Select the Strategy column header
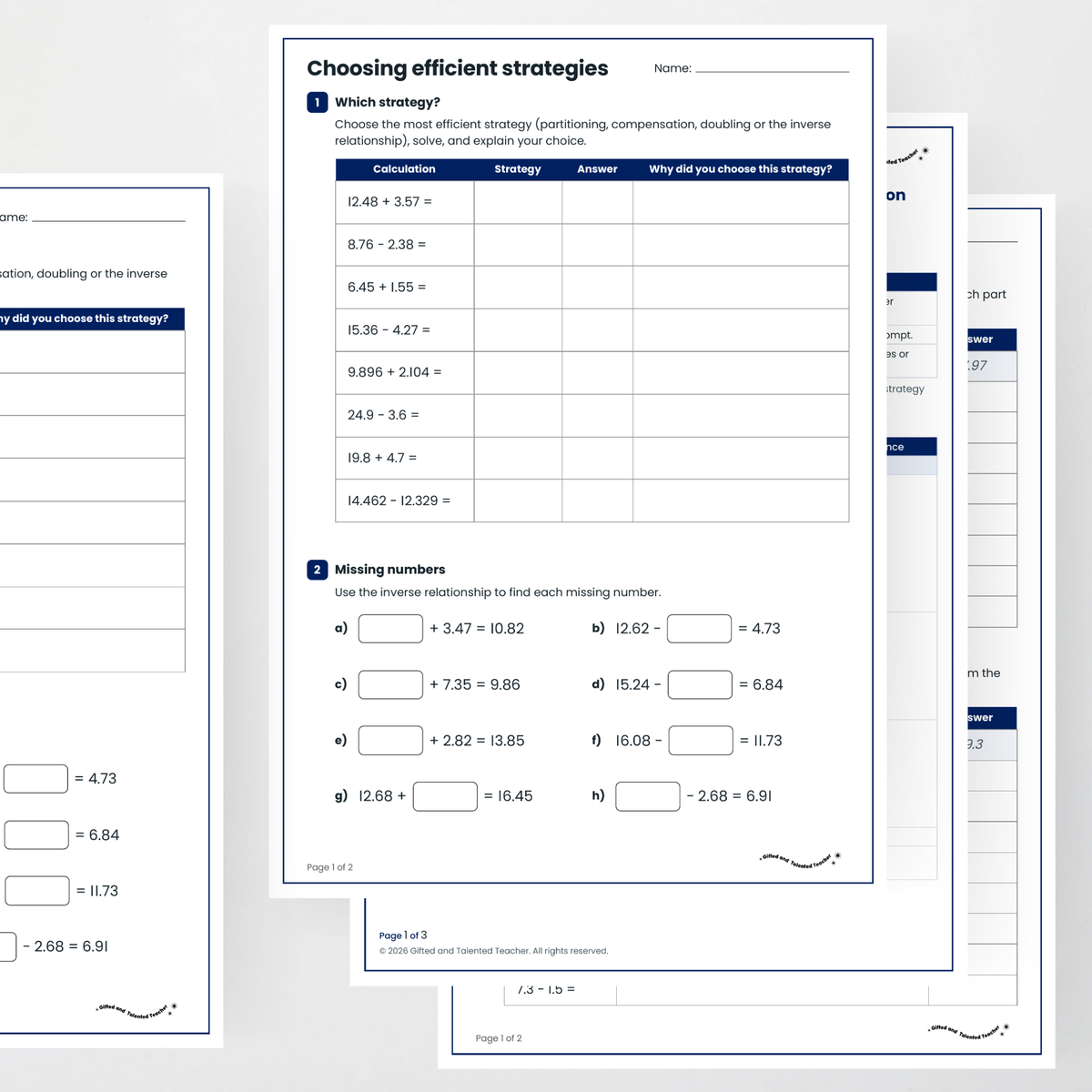The width and height of the screenshot is (1092, 1092). point(518,169)
